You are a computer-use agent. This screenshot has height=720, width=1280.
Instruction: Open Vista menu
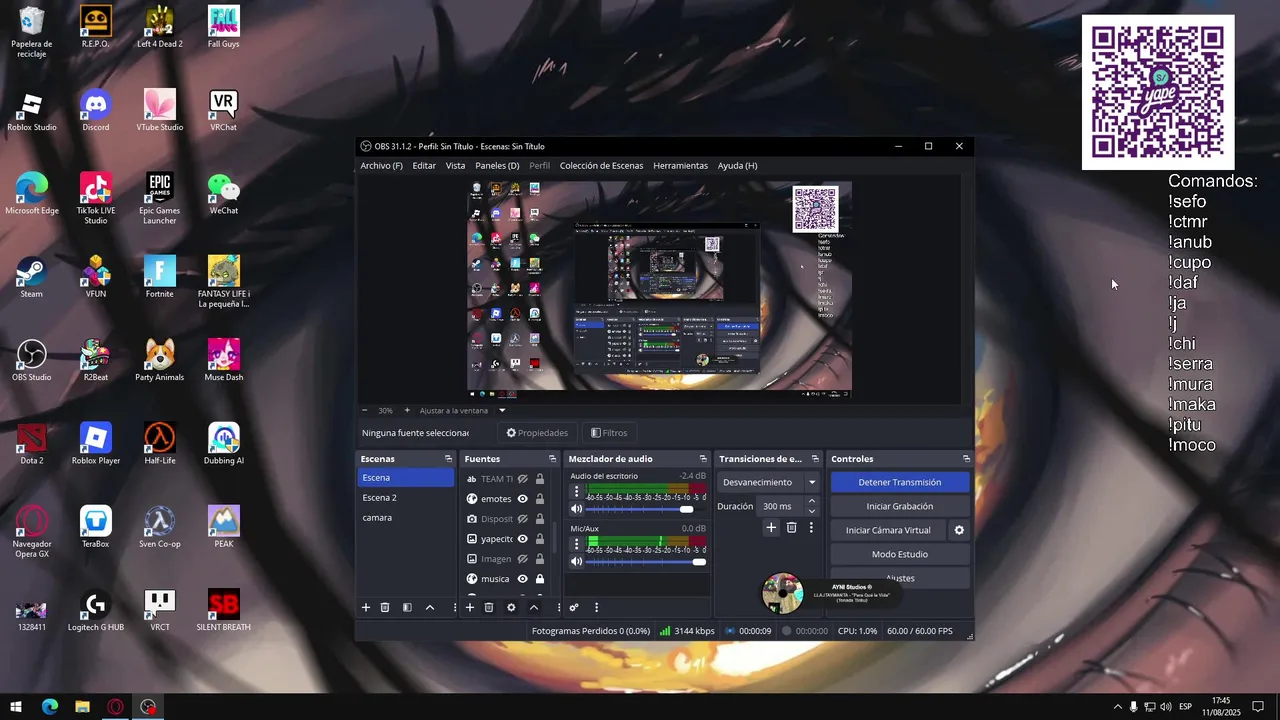click(455, 166)
